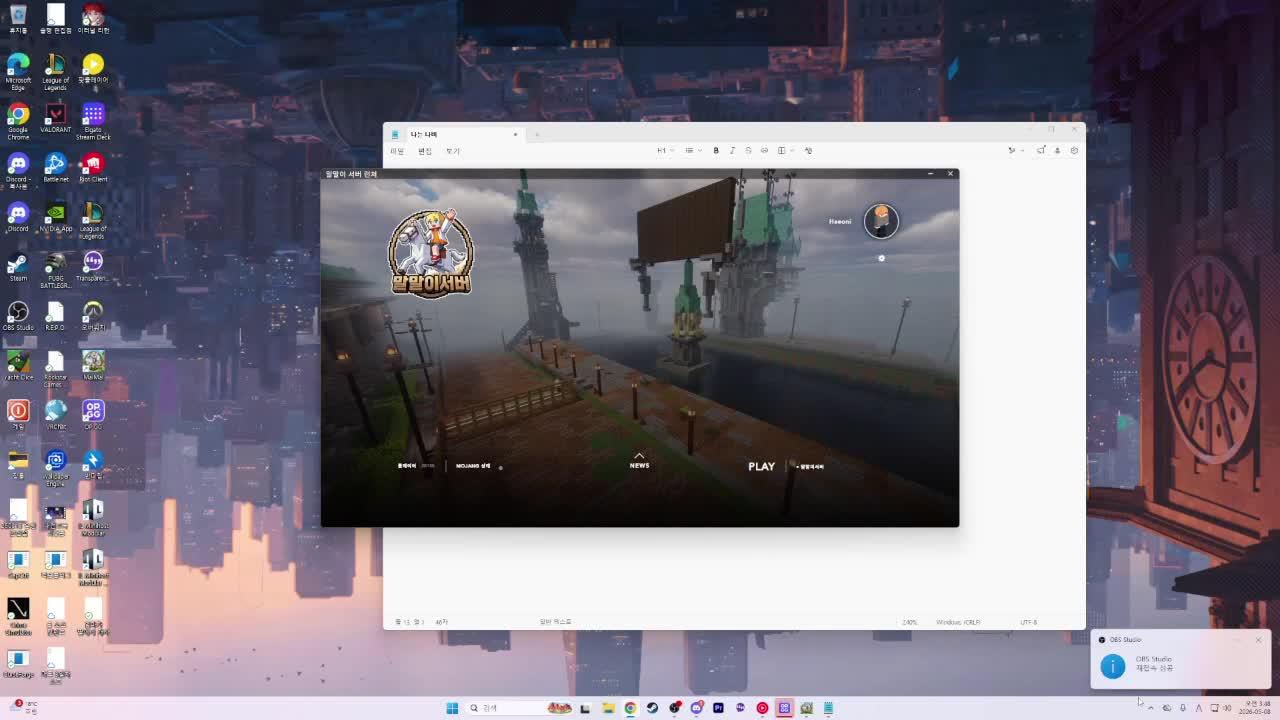Open the taskbar clock and date
This screenshot has height=720, width=1280.
[1256, 708]
